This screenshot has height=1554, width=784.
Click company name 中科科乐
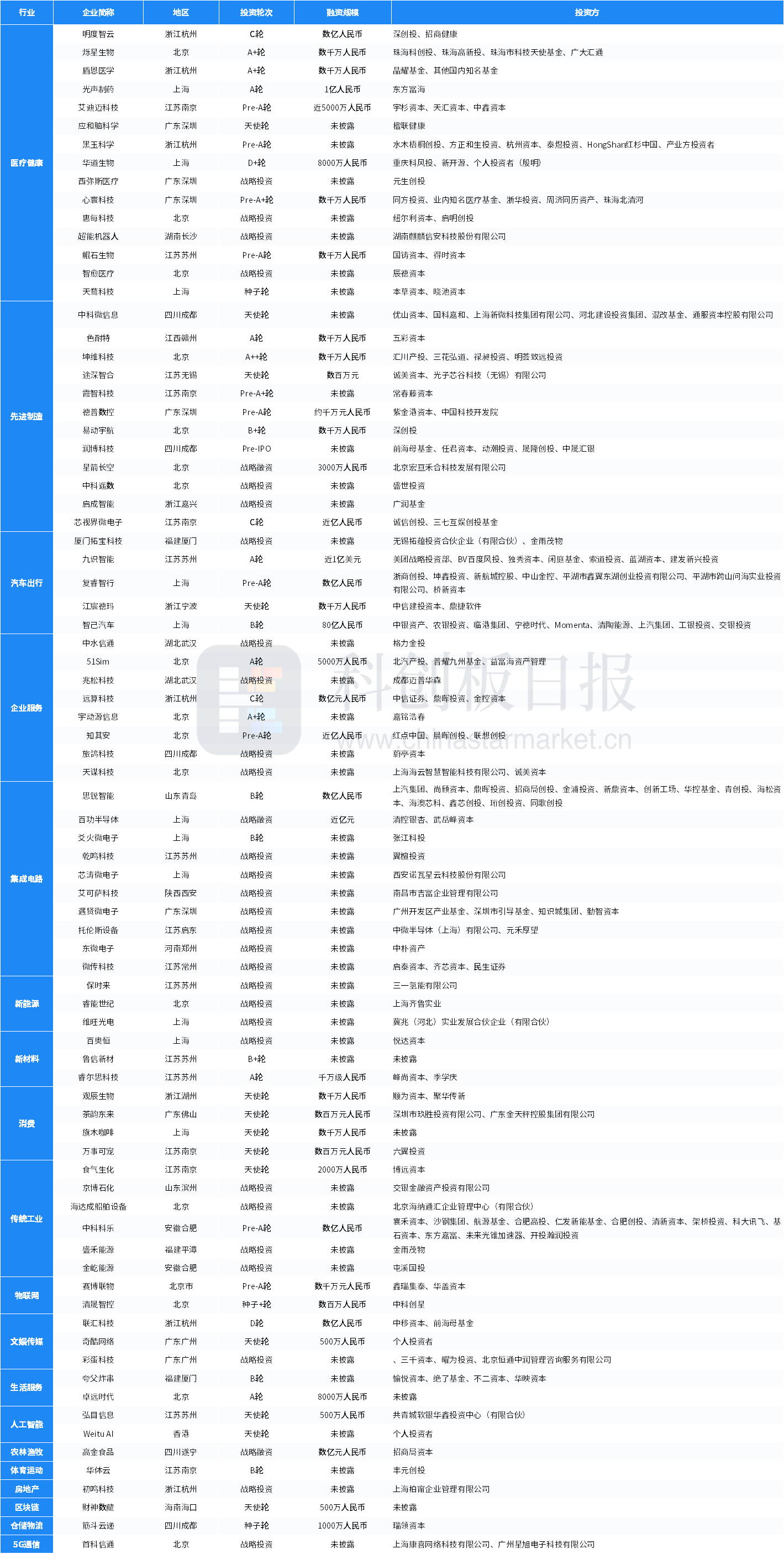(x=98, y=1228)
